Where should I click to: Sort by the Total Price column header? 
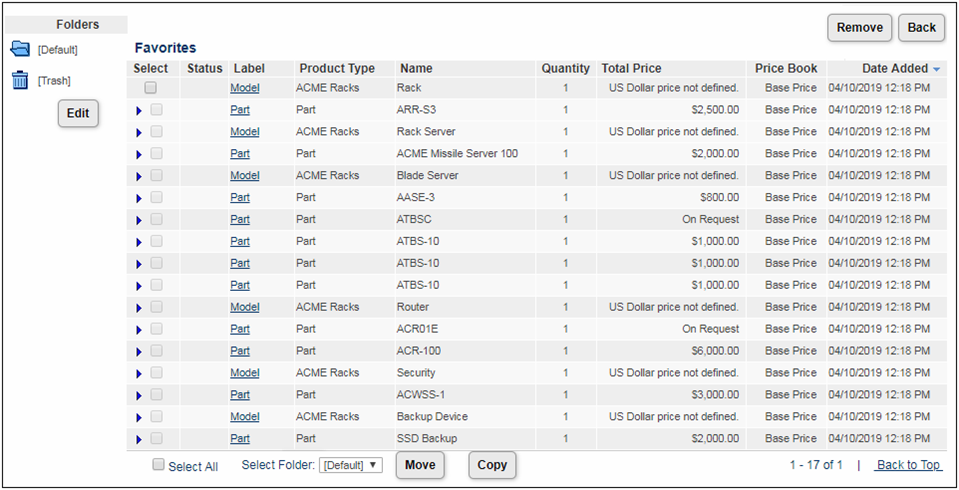pos(631,69)
